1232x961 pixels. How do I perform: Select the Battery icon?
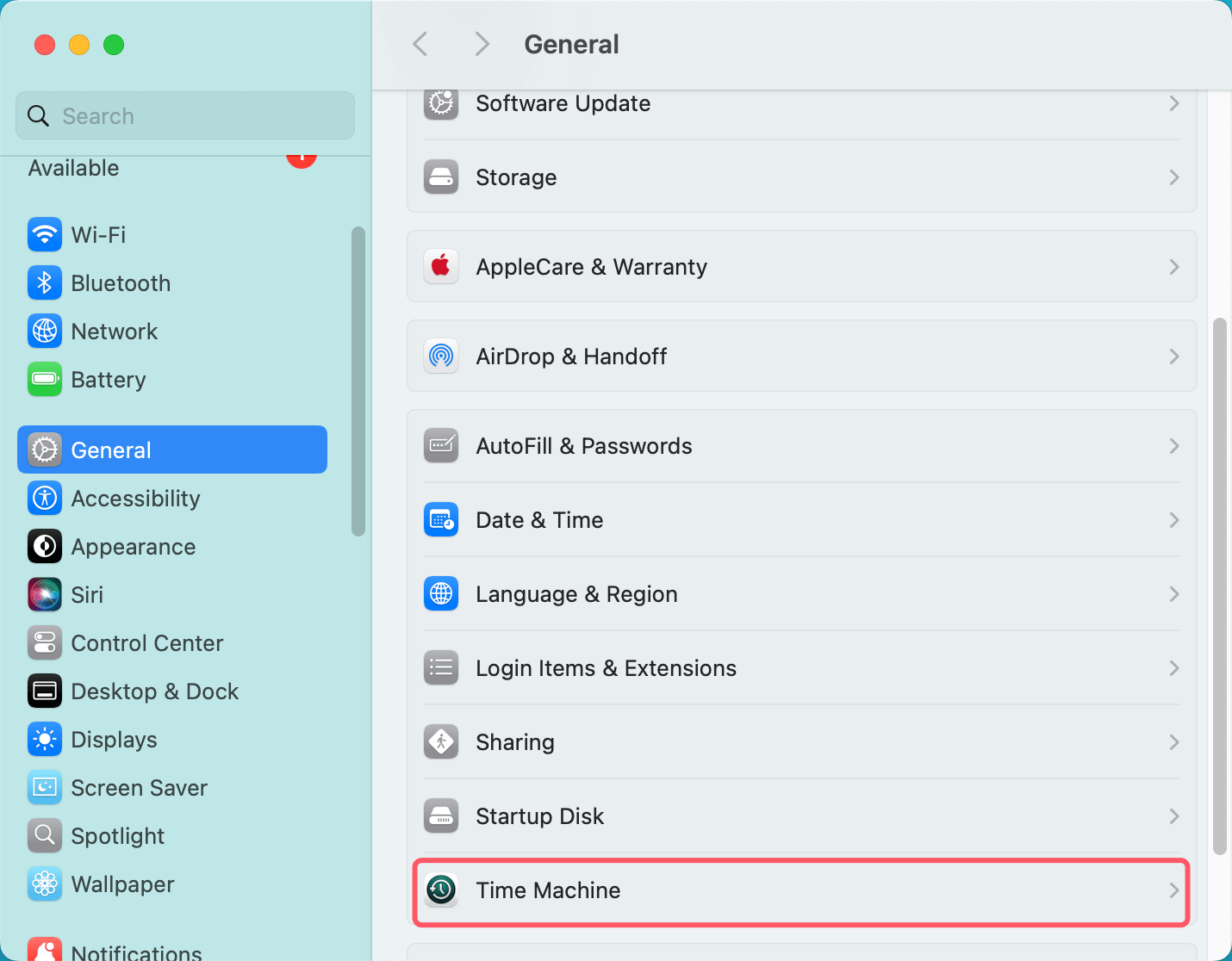pyautogui.click(x=45, y=379)
